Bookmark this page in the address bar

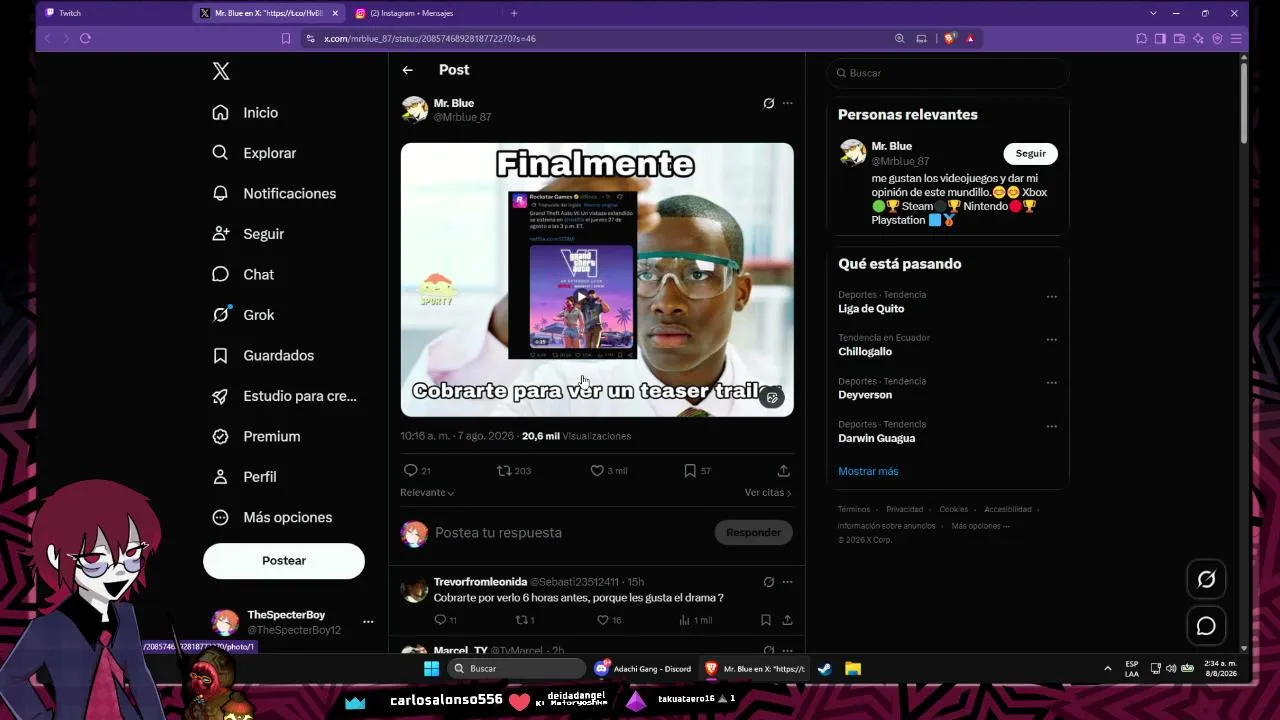[x=286, y=38]
